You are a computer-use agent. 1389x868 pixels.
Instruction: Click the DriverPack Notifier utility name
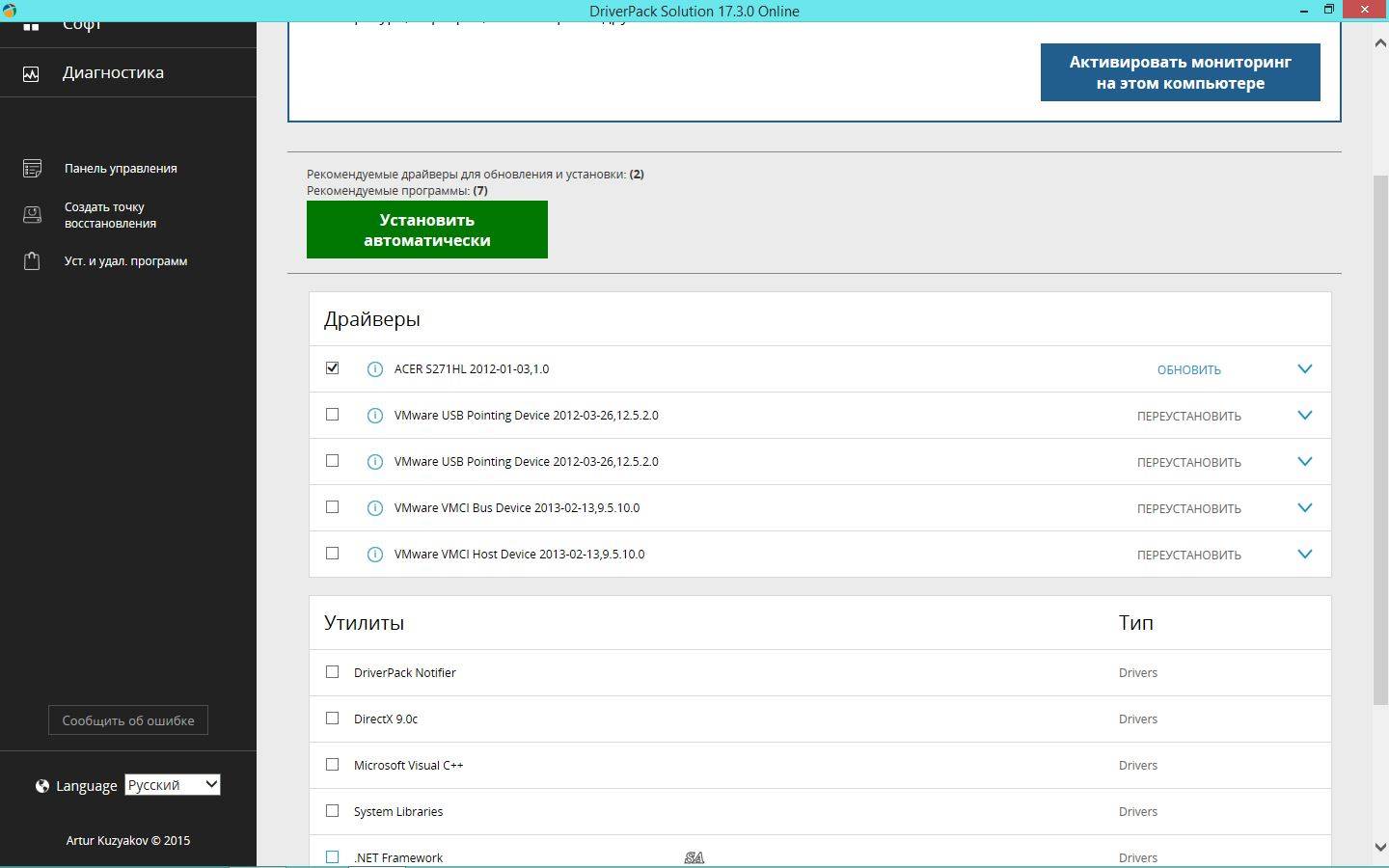[405, 673]
